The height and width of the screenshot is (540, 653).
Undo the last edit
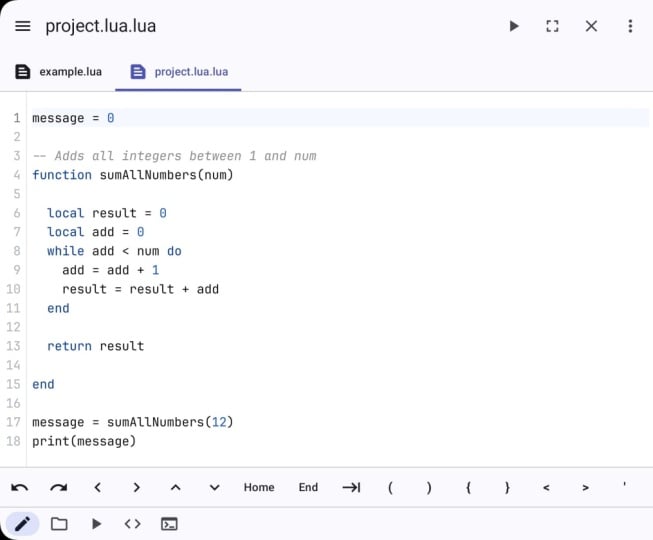(x=20, y=487)
